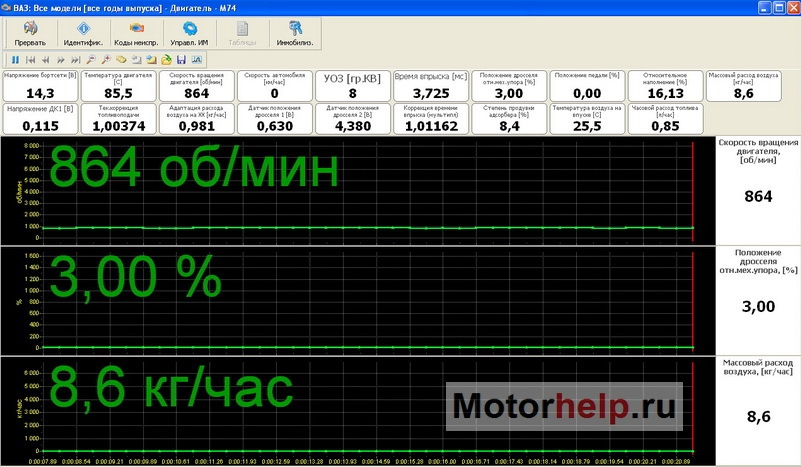The width and height of the screenshot is (801, 467).
Task: Zoom out the graph with minus magnifier
Action: pyautogui.click(x=91, y=60)
